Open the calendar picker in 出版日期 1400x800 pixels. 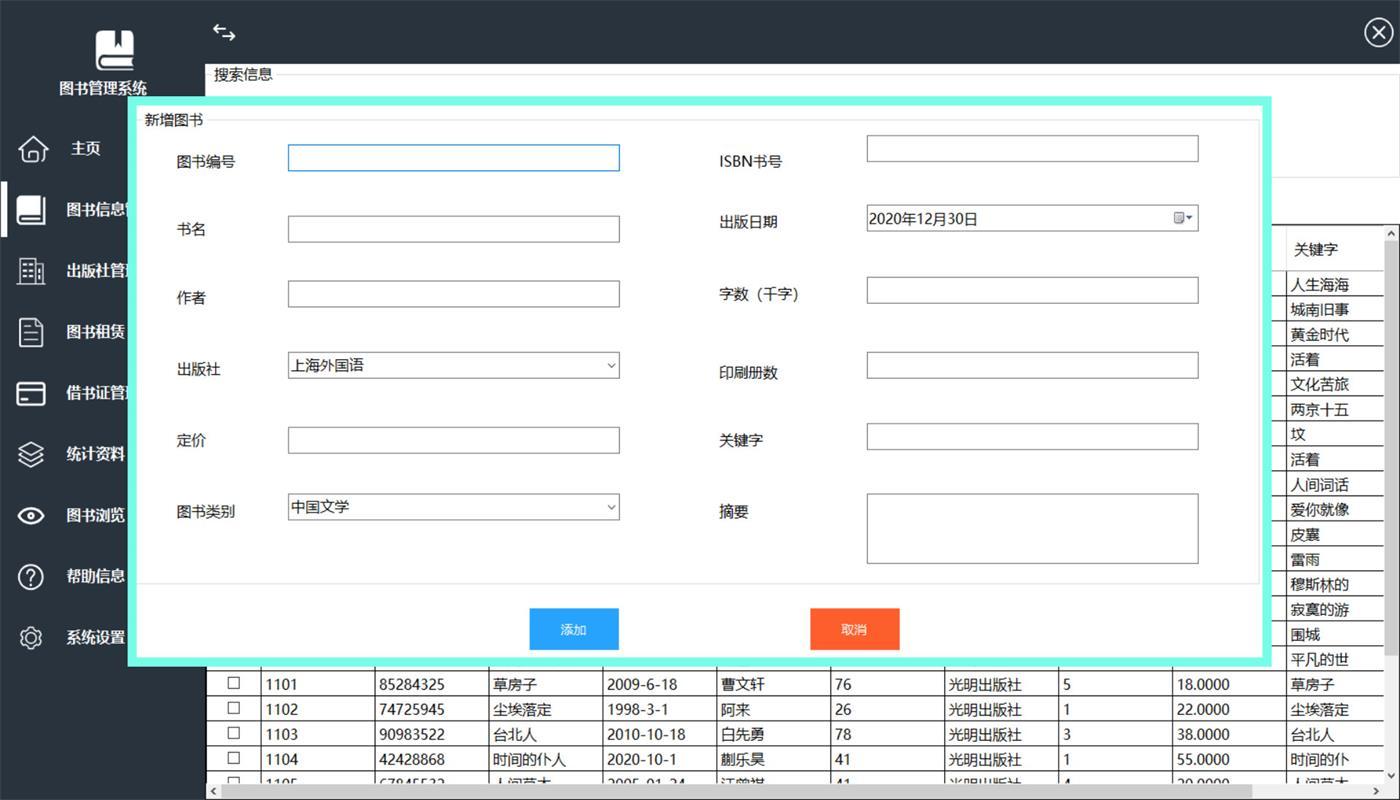1182,218
